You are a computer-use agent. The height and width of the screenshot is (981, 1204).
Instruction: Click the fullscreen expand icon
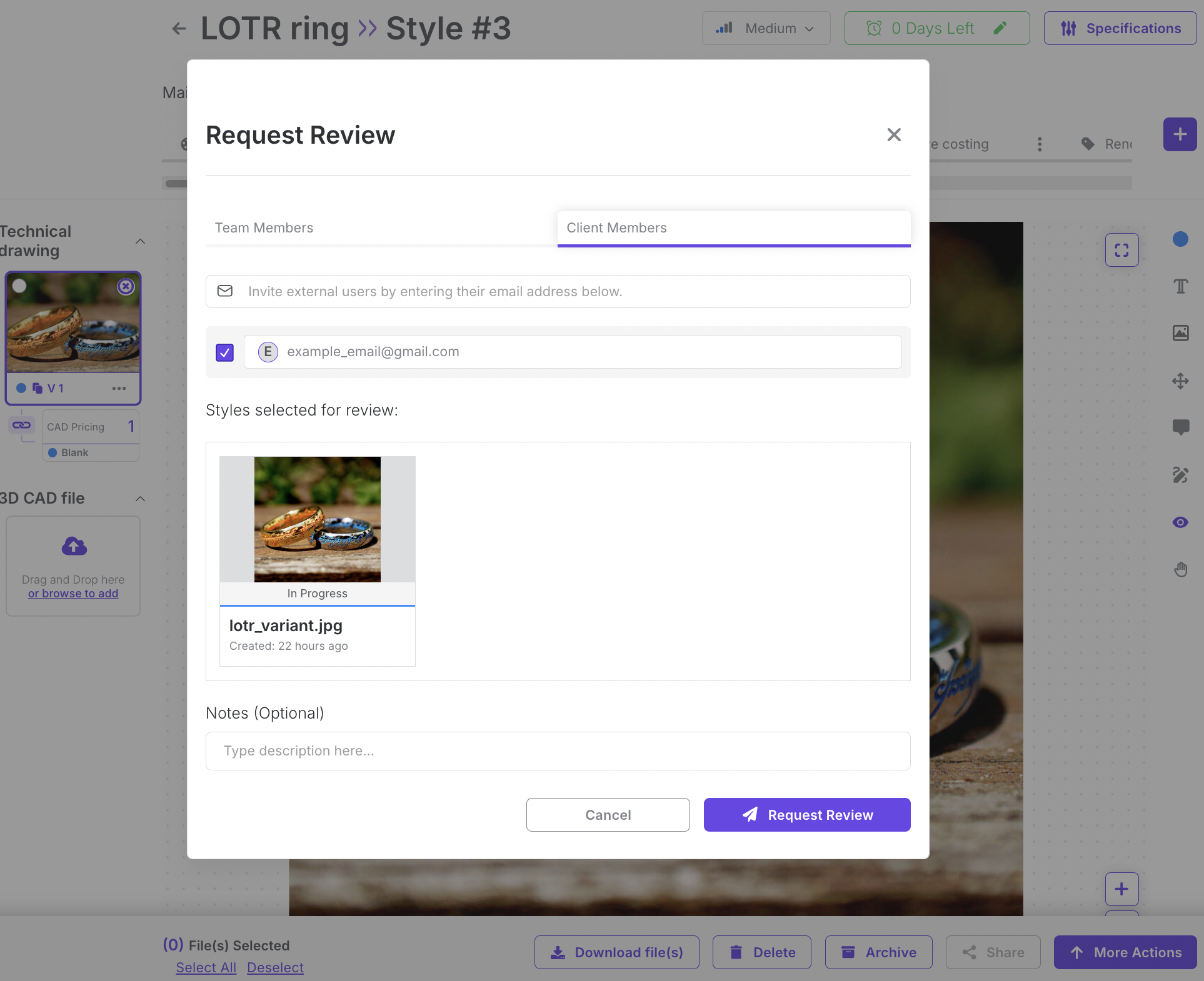click(1121, 251)
